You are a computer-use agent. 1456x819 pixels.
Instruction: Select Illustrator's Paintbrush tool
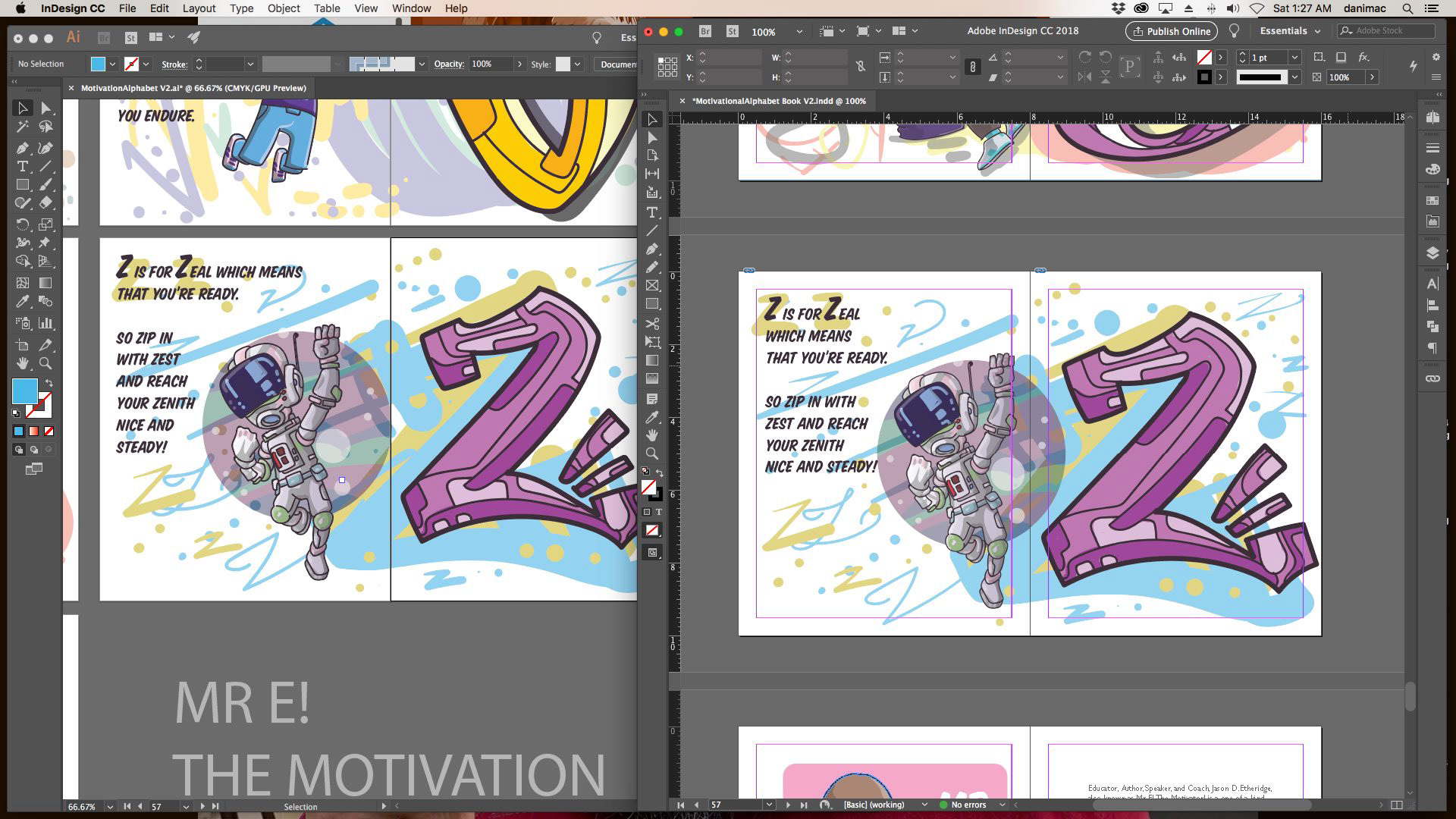click(x=45, y=185)
